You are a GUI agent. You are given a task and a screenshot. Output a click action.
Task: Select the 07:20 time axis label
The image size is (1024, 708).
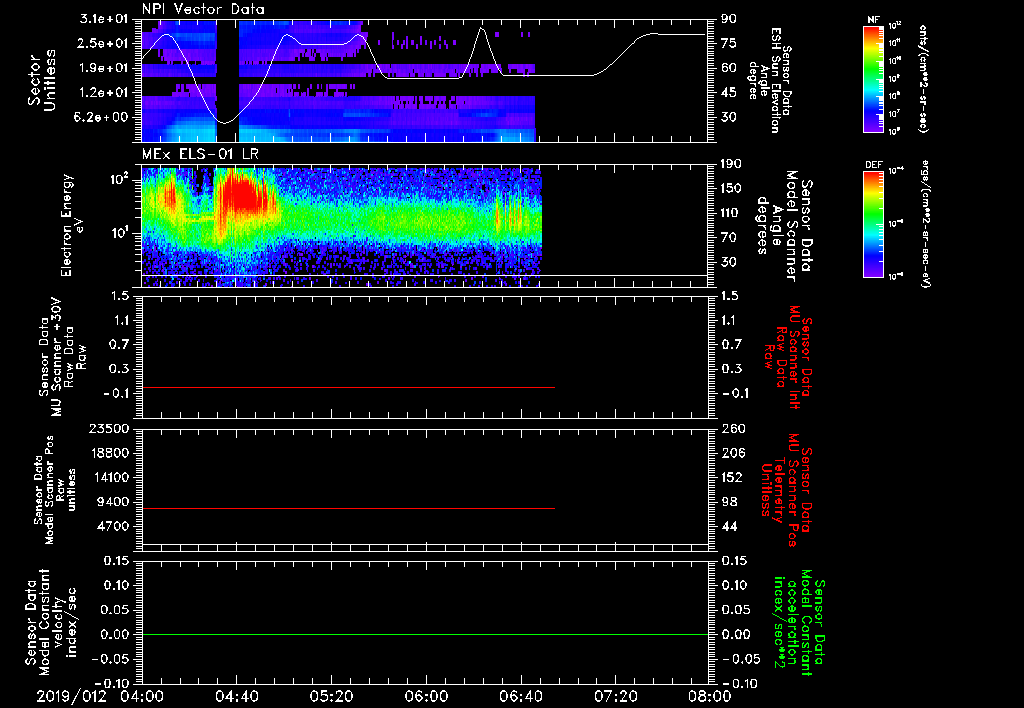point(615,696)
